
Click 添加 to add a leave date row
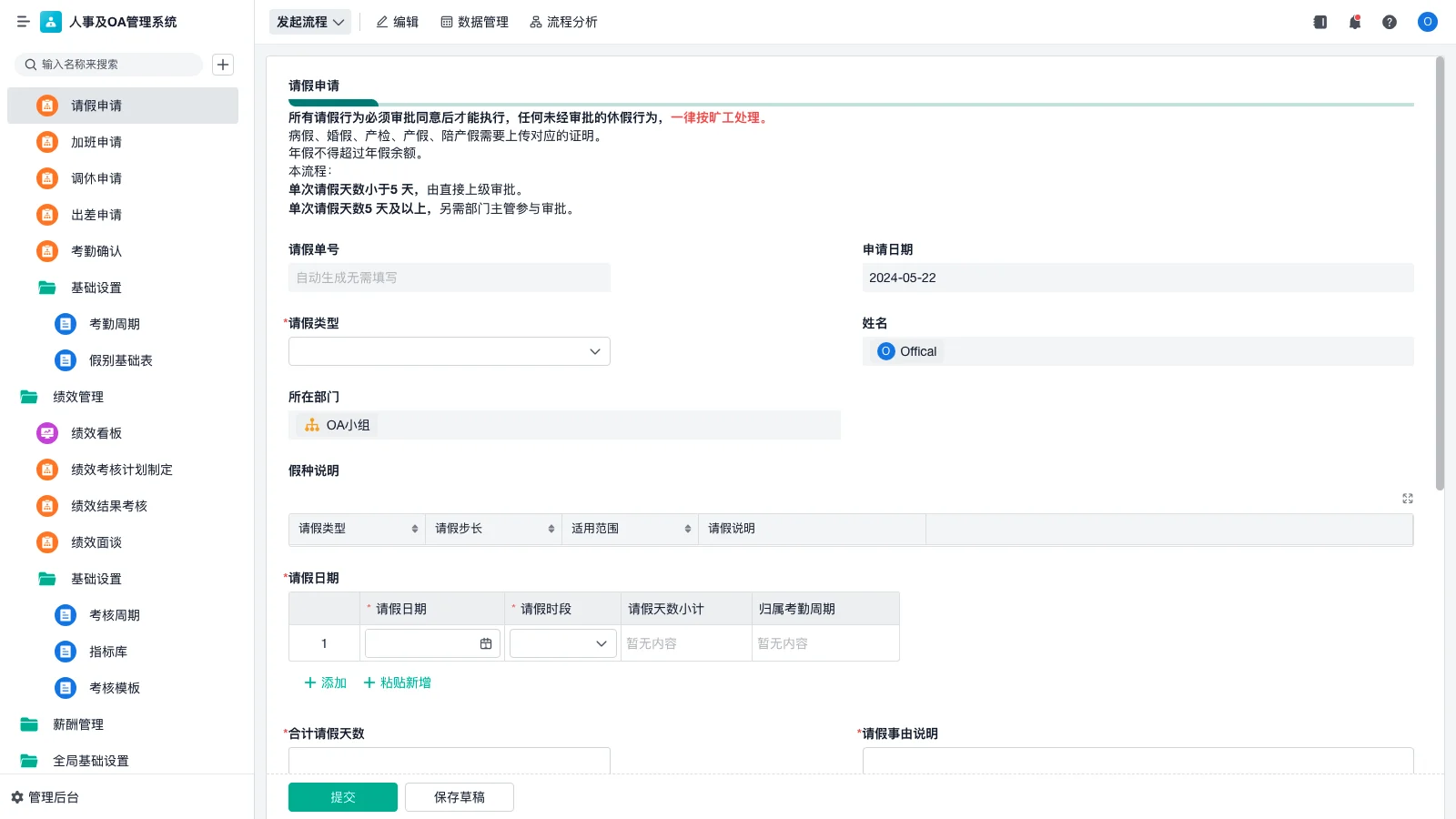coord(324,682)
